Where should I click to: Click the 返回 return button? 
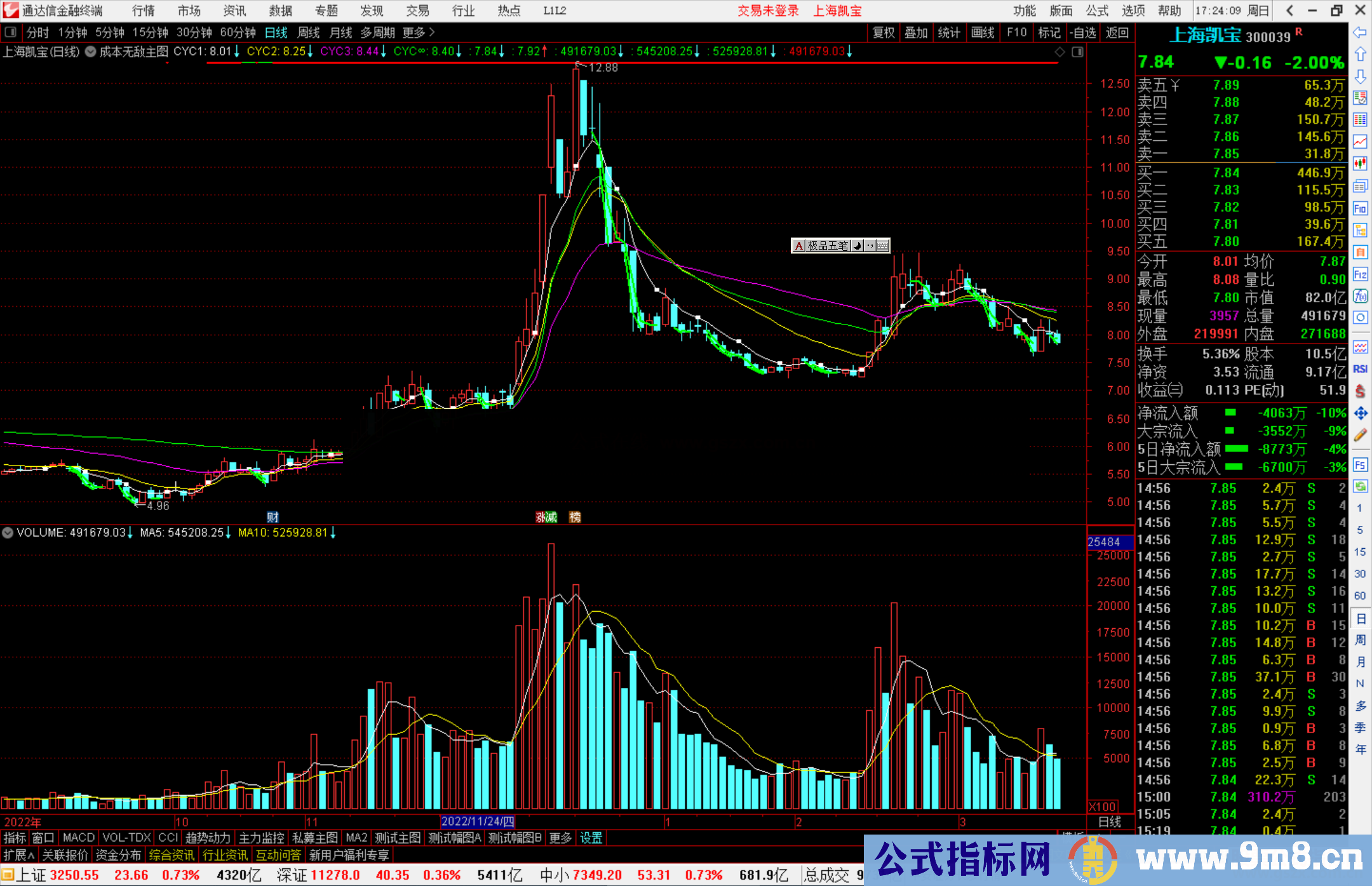pyautogui.click(x=1117, y=32)
